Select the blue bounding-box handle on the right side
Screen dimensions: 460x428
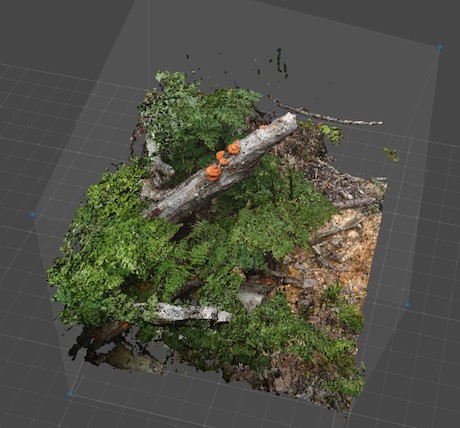[407, 305]
